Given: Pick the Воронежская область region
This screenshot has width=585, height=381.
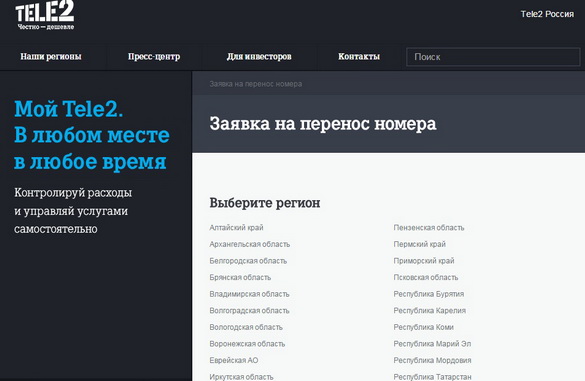Looking at the screenshot, I should [247, 344].
